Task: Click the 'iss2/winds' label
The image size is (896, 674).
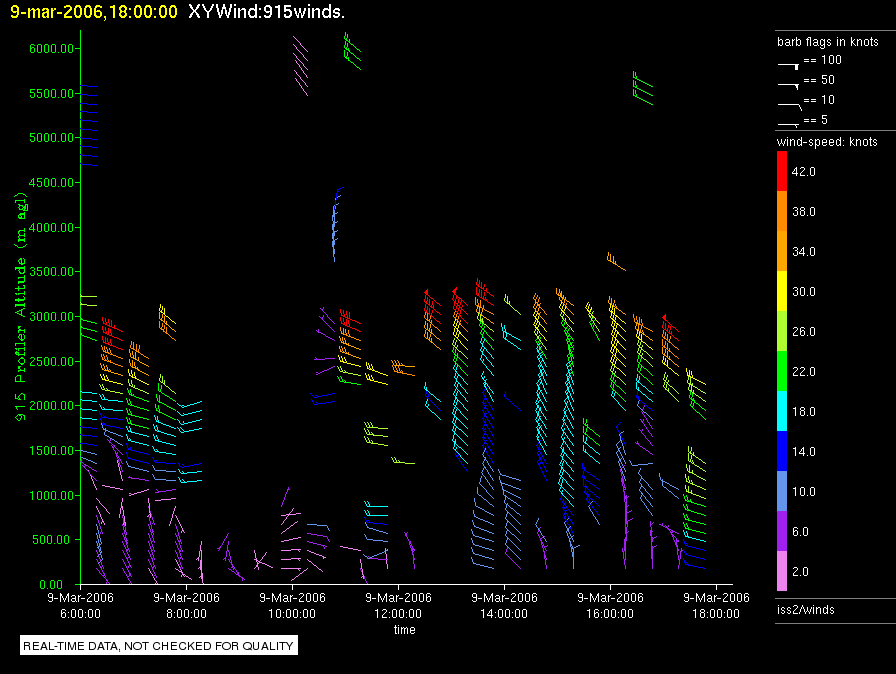Action: [x=806, y=609]
